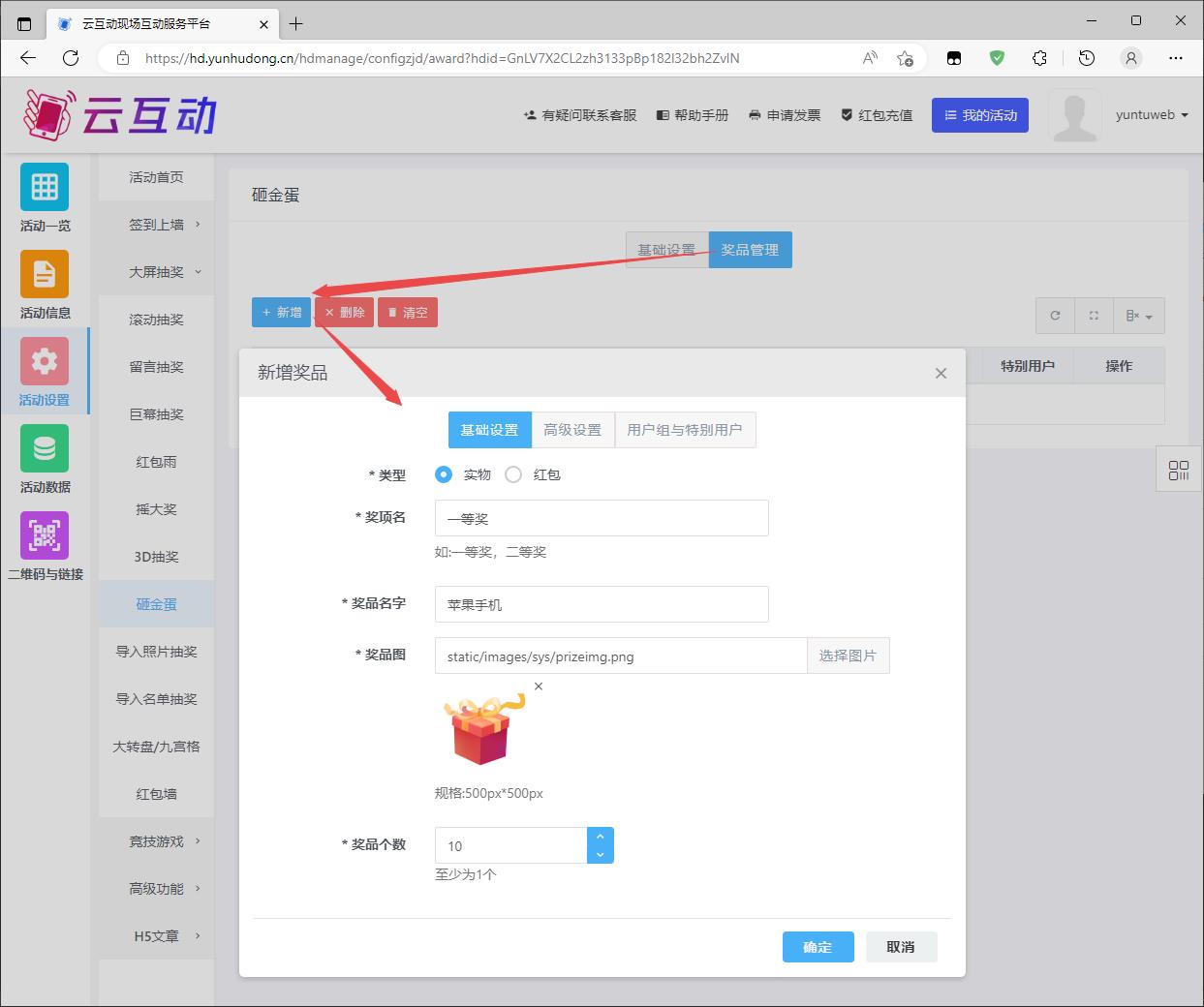Open the yuntuweb user dropdown

coord(1151,115)
